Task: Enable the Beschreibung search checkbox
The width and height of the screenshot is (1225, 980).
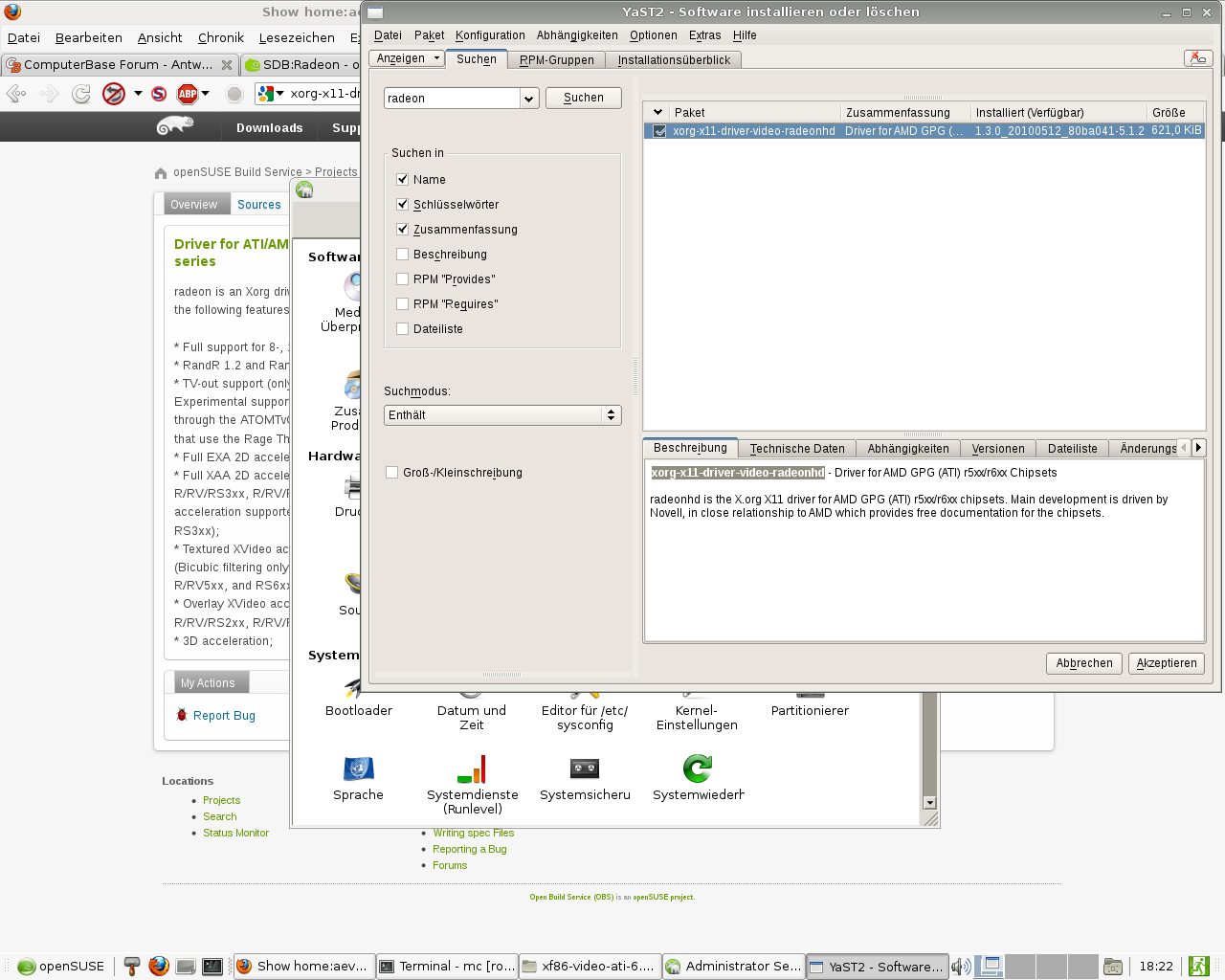Action: [402, 254]
